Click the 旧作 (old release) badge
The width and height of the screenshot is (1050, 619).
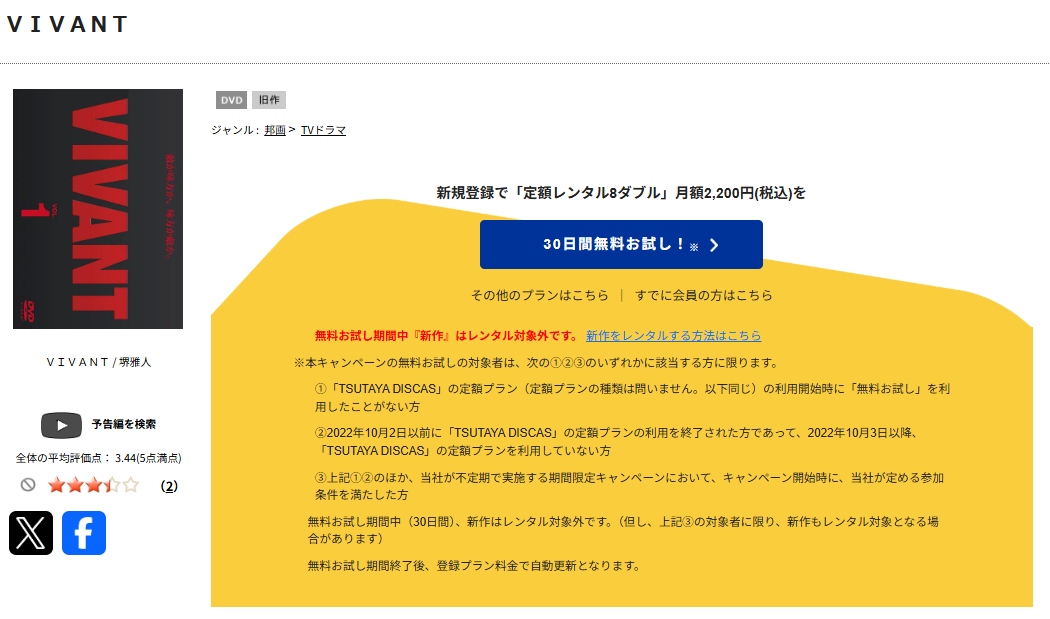coord(269,100)
